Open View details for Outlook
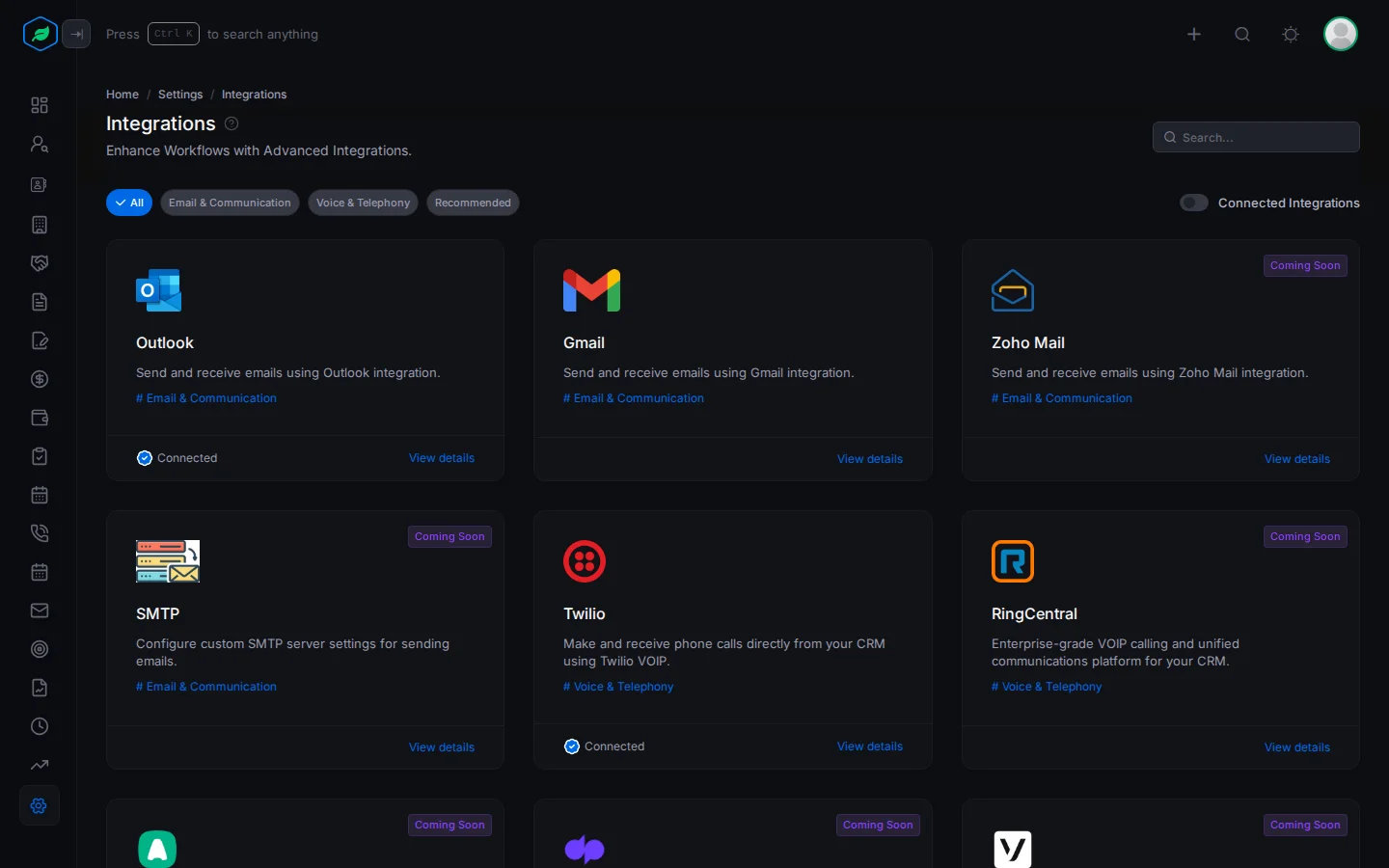The width and height of the screenshot is (1389, 868). coord(442,458)
